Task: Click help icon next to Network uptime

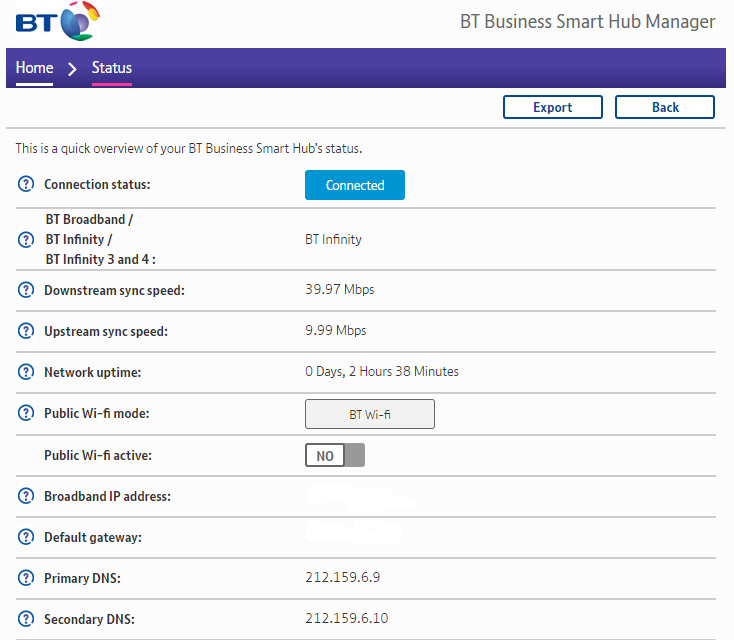Action: 26,372
